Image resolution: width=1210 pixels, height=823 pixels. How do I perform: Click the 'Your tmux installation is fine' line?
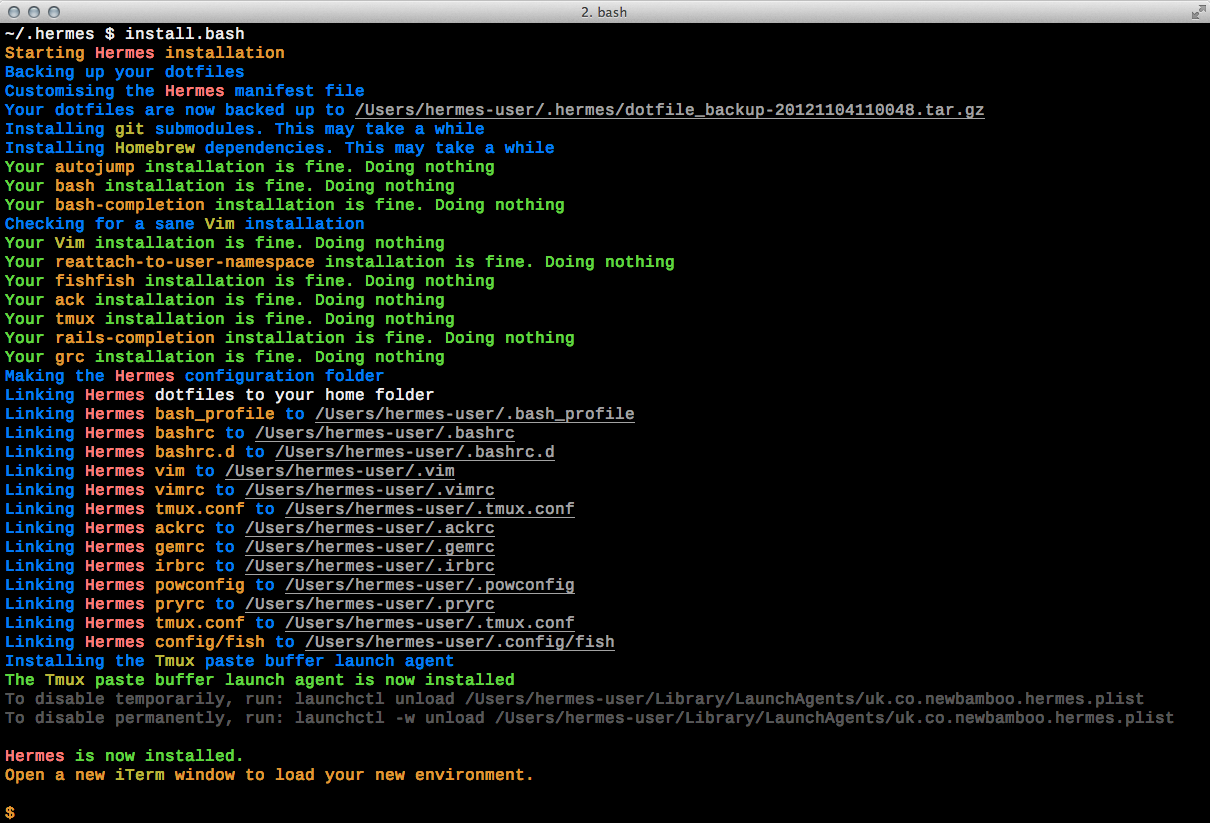pyautogui.click(x=230, y=319)
